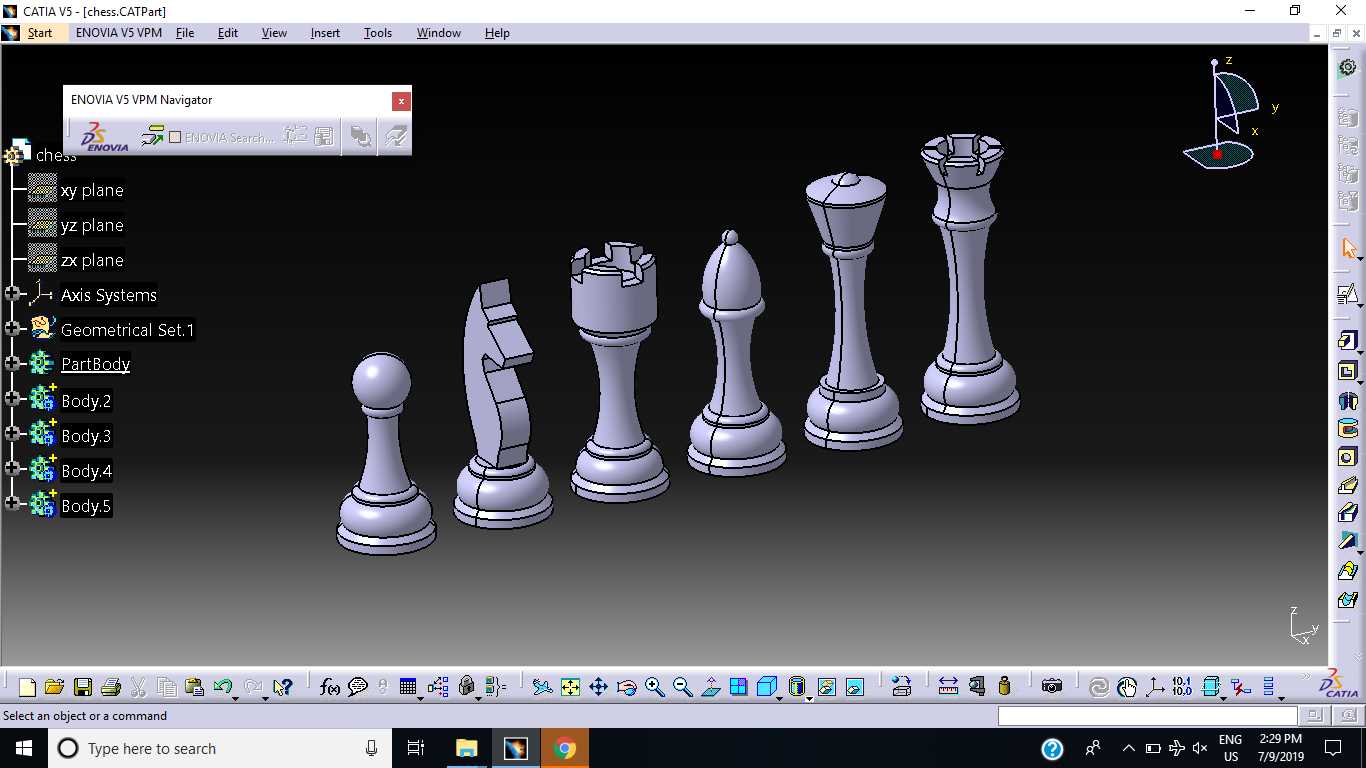Create a new document with New icon

point(27,687)
